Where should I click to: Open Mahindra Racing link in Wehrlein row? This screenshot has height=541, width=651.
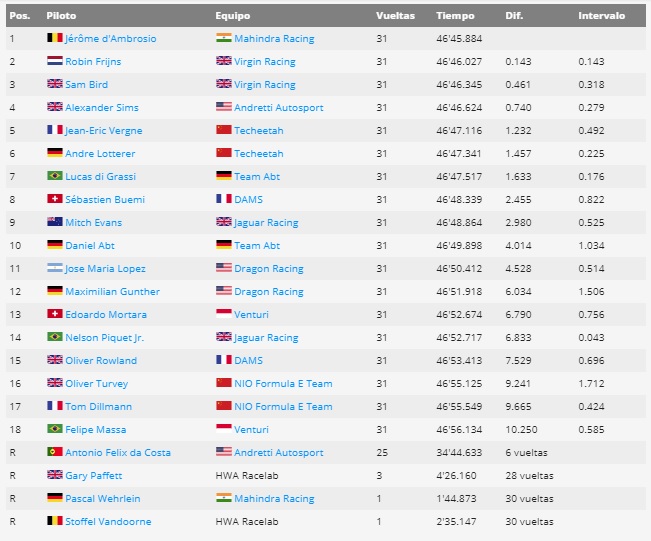pos(274,499)
